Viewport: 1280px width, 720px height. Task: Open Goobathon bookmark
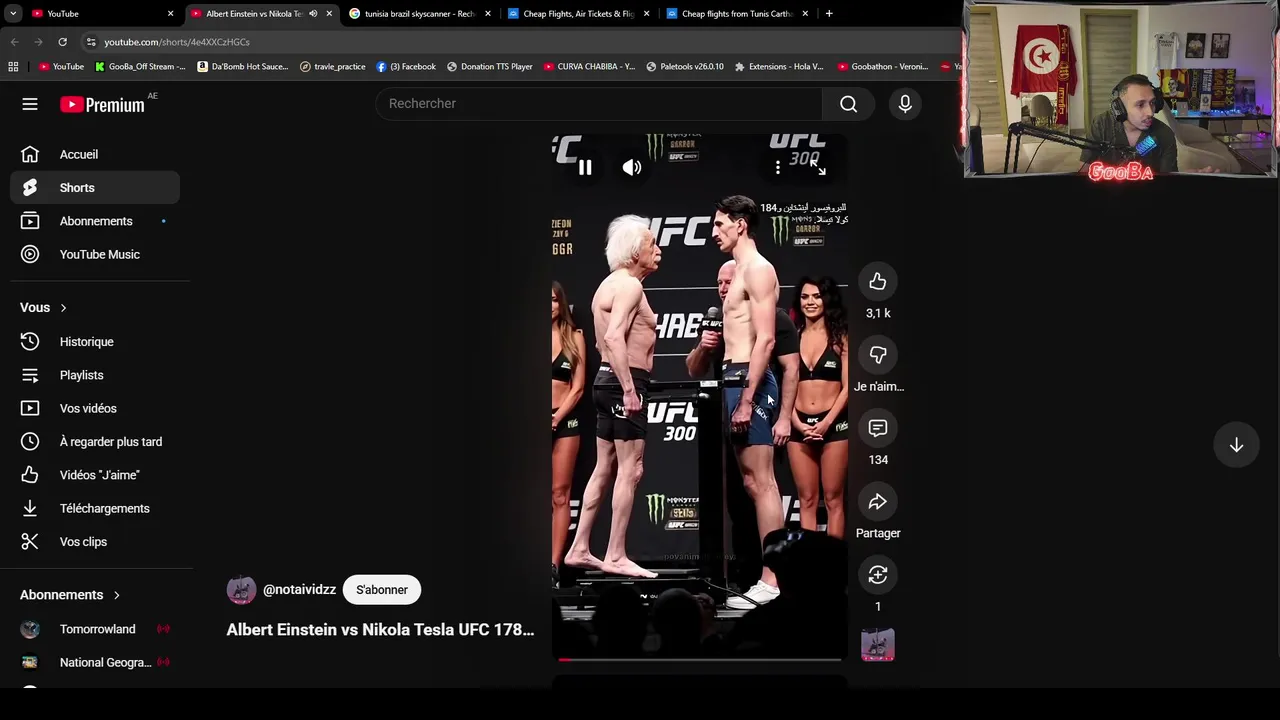coord(883,67)
